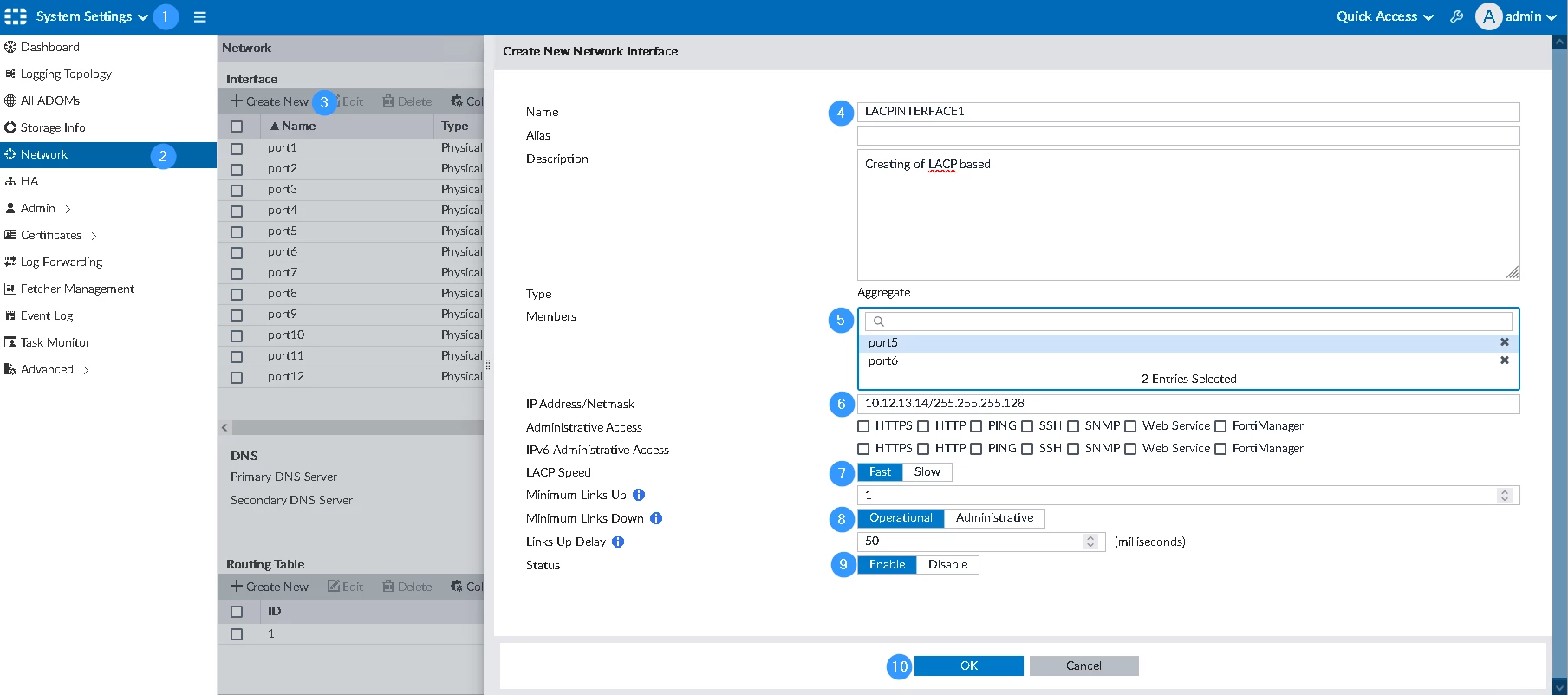The height and width of the screenshot is (695, 1568).
Task: Open the Quick Access dropdown
Action: [1384, 16]
